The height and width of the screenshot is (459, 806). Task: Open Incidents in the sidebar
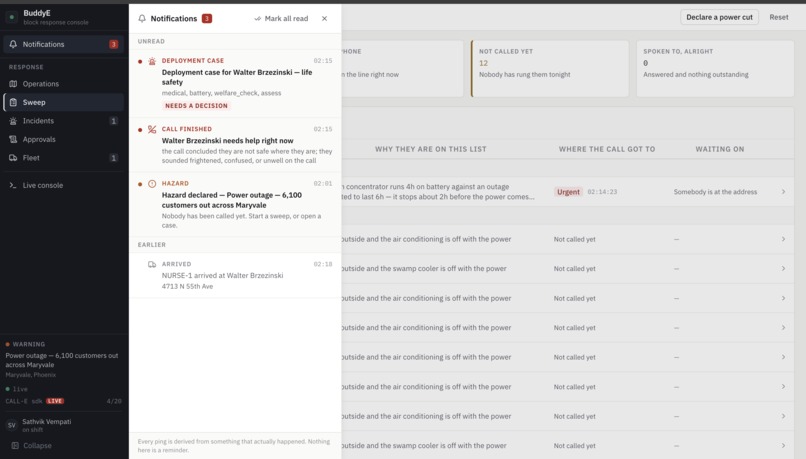[x=64, y=121]
